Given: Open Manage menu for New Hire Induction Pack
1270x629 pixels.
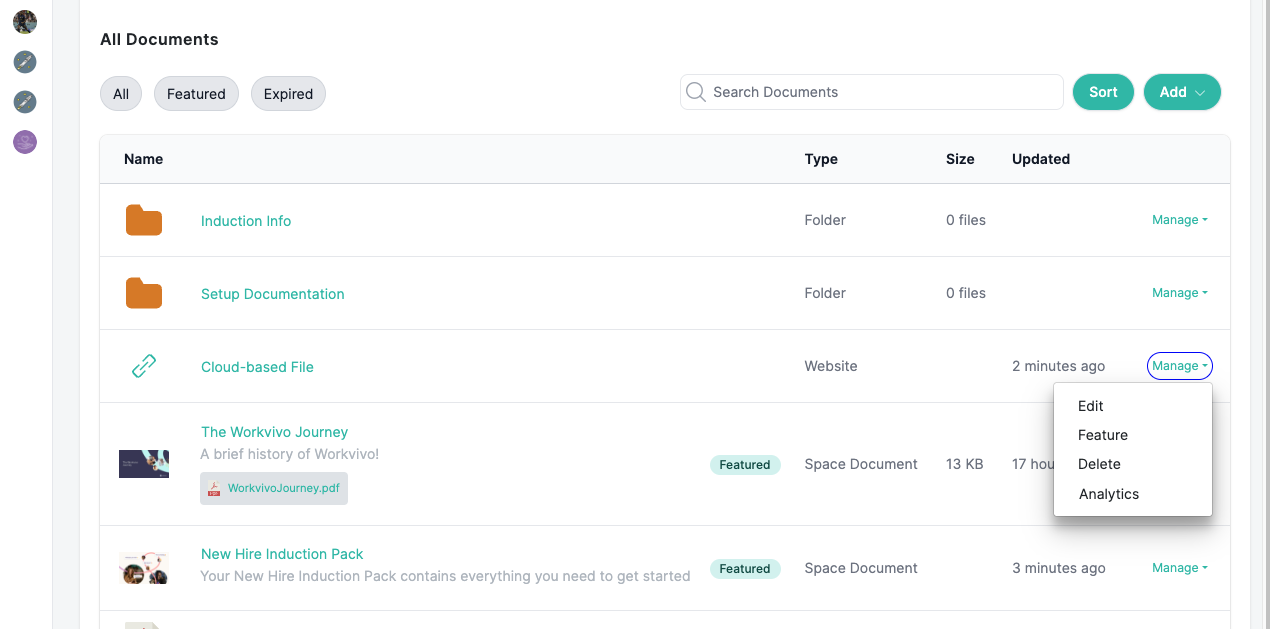Looking at the screenshot, I should [x=1179, y=567].
